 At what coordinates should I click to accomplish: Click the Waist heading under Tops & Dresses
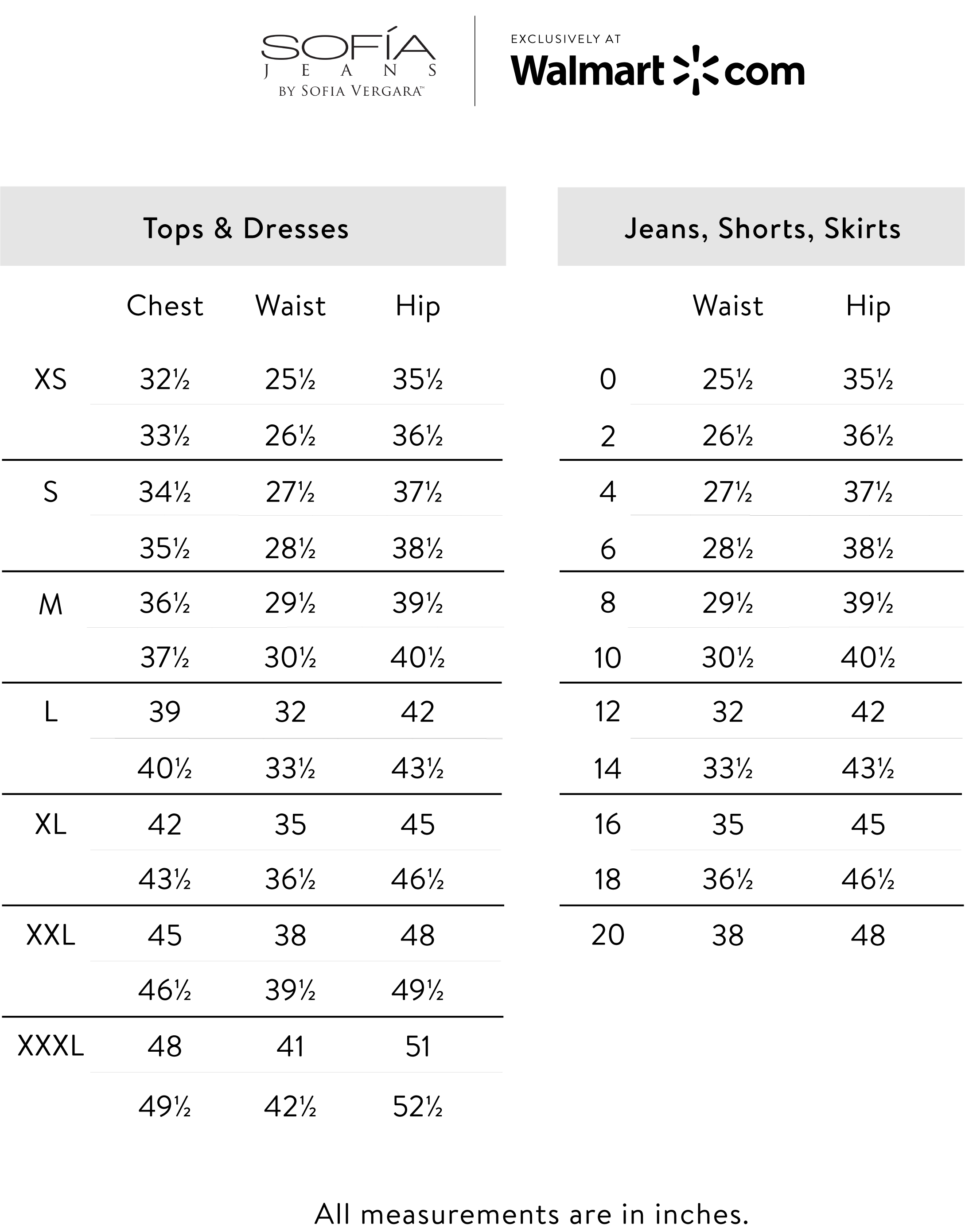coord(290,306)
